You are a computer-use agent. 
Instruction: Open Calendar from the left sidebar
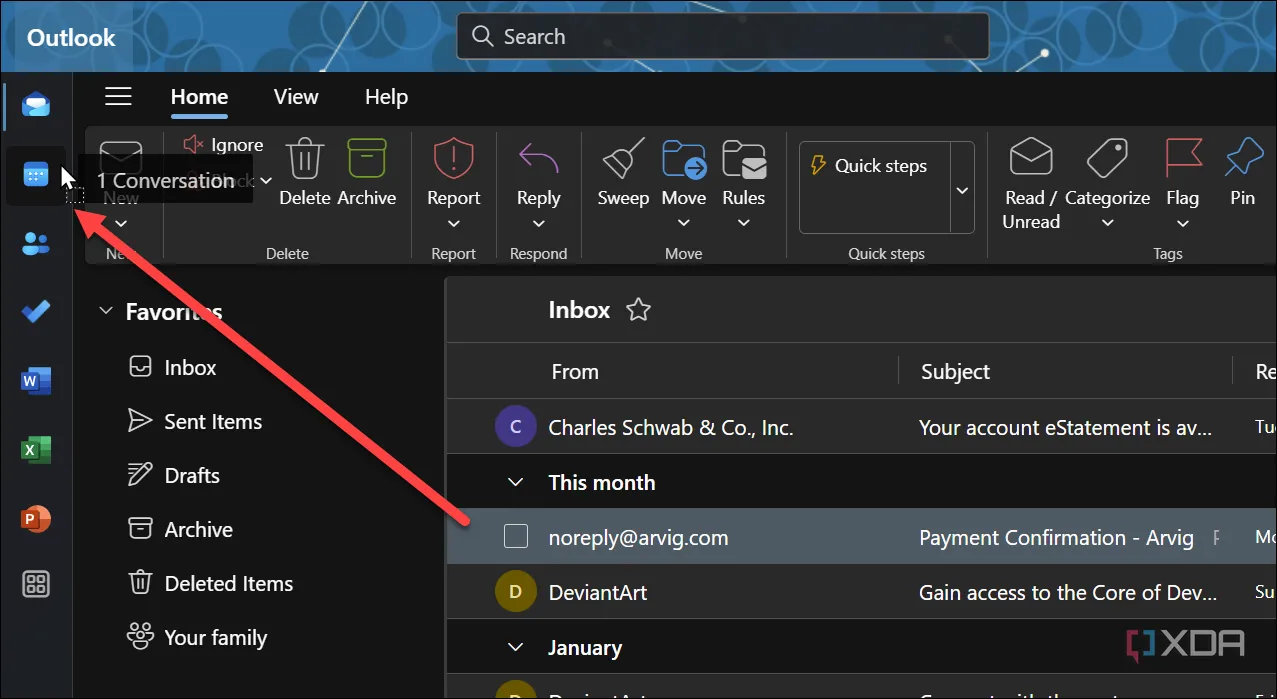(36, 176)
